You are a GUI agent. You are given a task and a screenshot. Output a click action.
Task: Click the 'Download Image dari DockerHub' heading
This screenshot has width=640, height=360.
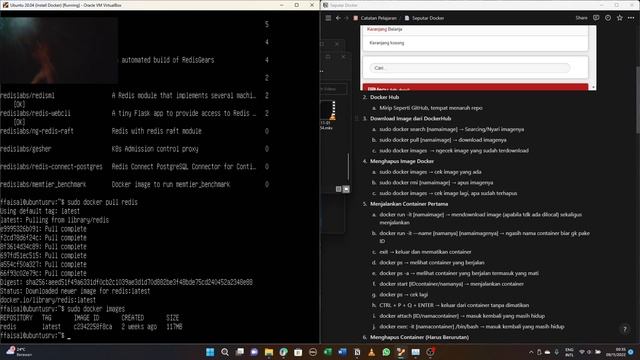pos(411,118)
